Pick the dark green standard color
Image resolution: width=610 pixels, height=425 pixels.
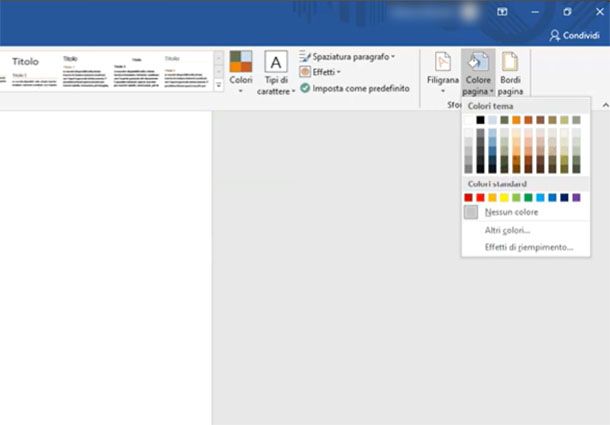coord(528,198)
